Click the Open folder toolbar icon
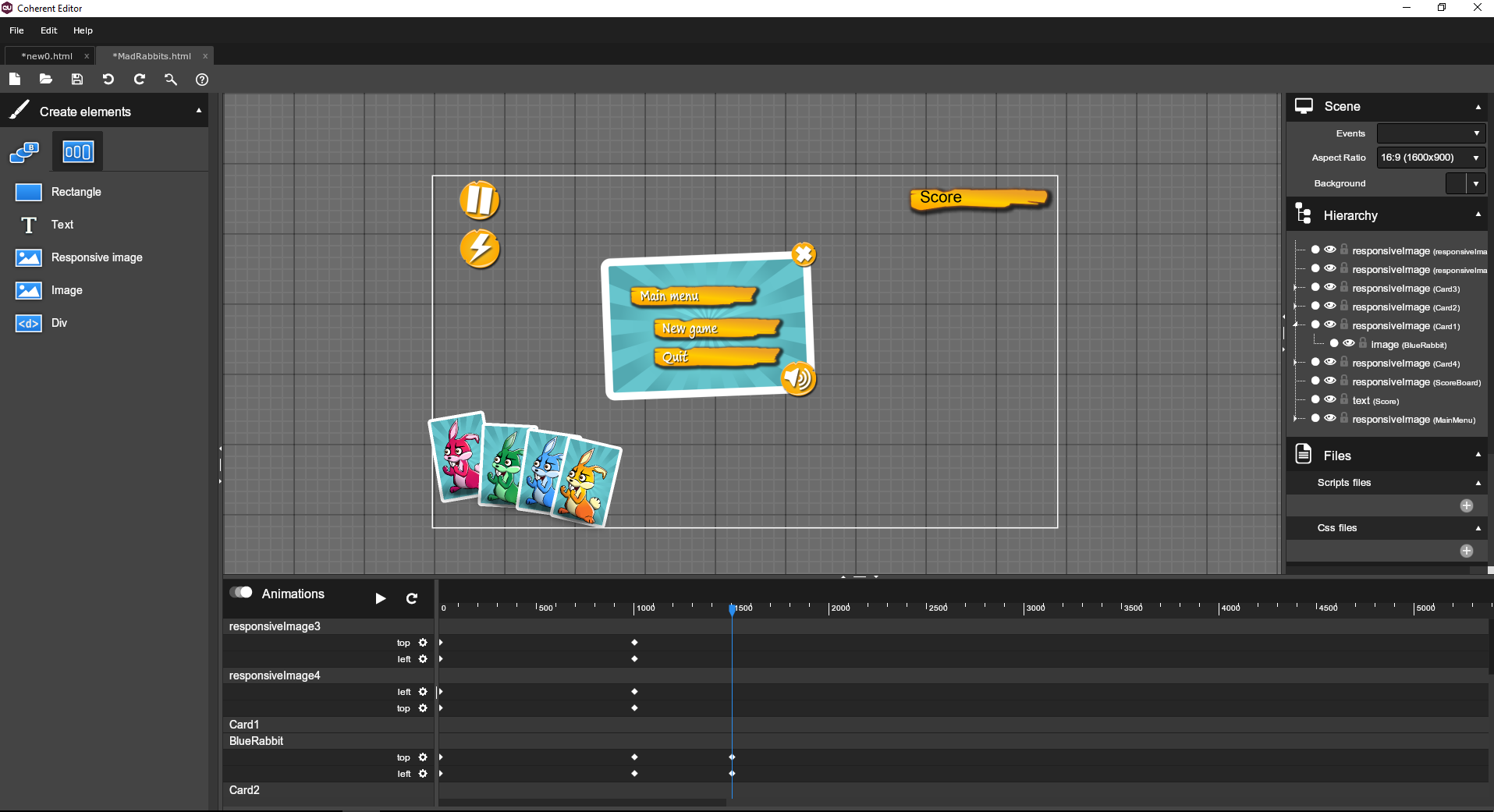 (x=46, y=79)
